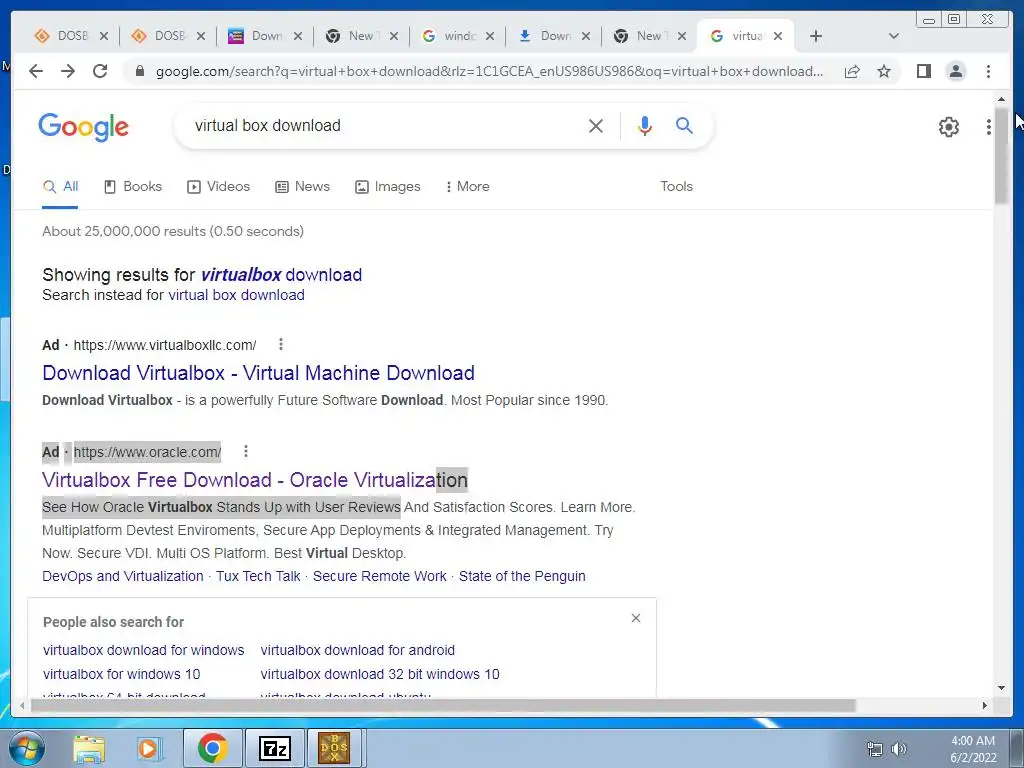Select the Books results tab
This screenshot has width=1024, height=768.
[133, 186]
